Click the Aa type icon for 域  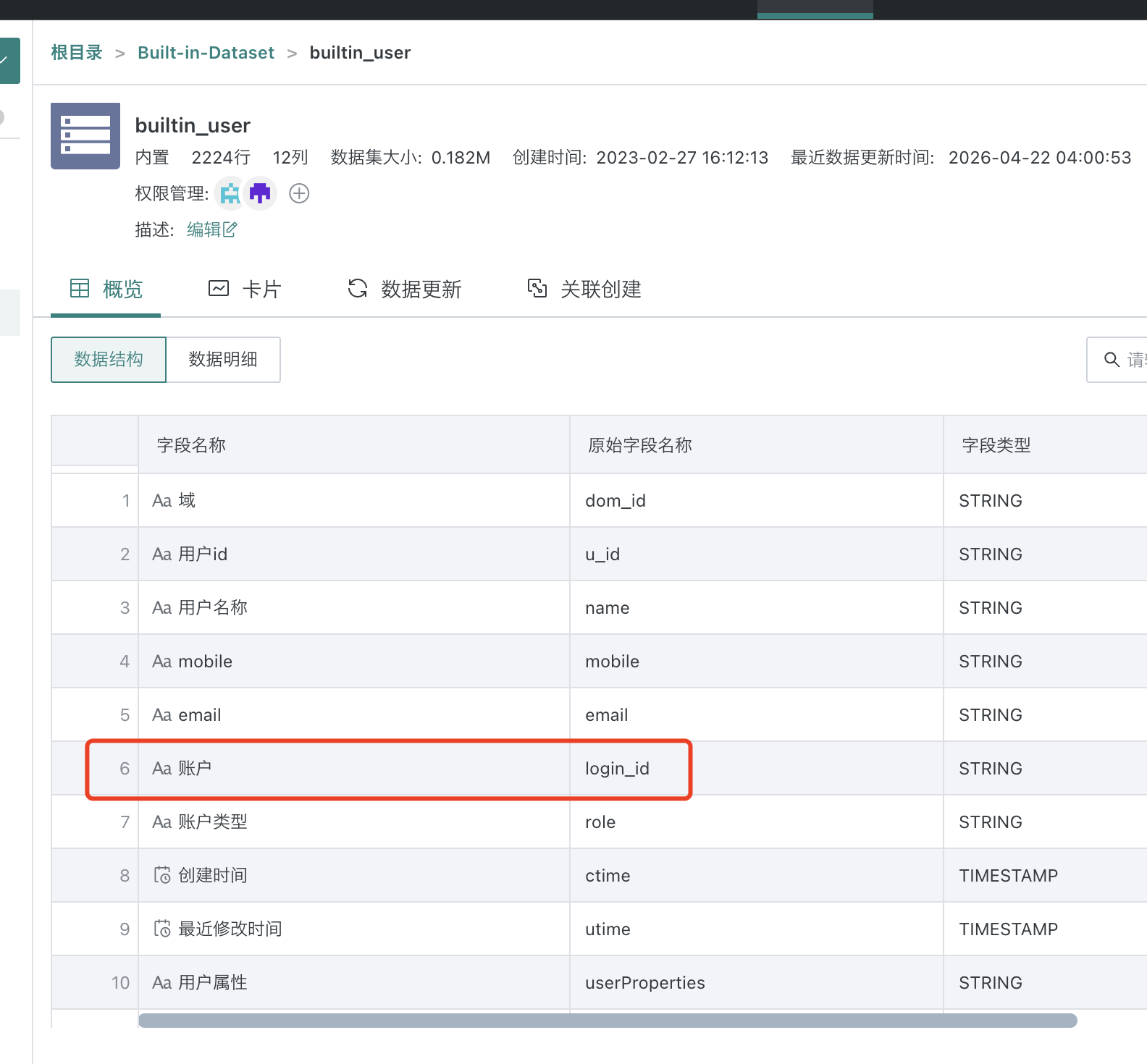click(161, 501)
